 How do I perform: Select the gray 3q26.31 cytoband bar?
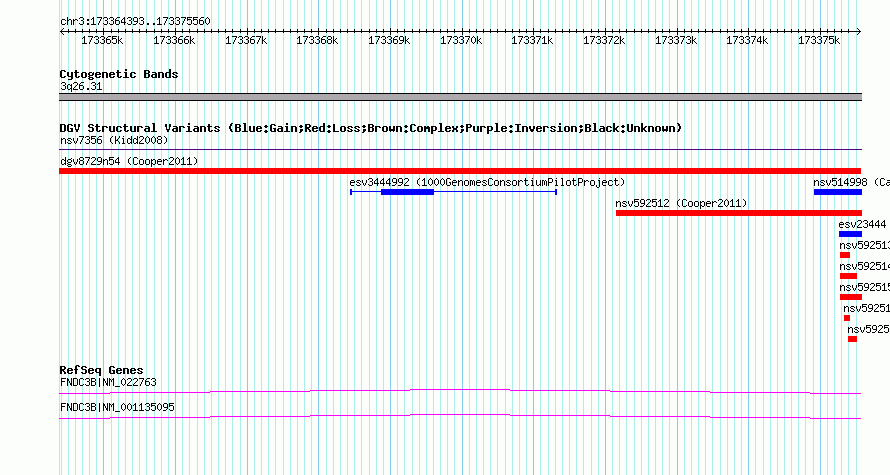460,97
